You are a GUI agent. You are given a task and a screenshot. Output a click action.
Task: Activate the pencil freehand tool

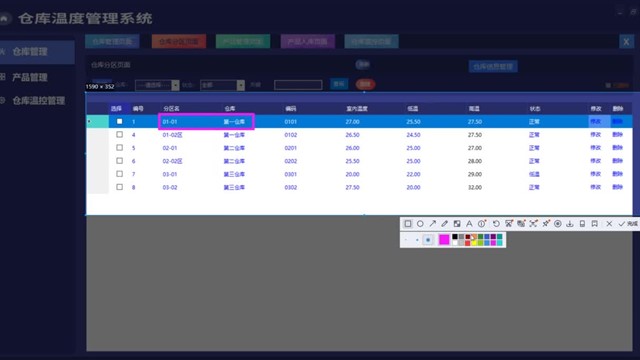[444, 224]
